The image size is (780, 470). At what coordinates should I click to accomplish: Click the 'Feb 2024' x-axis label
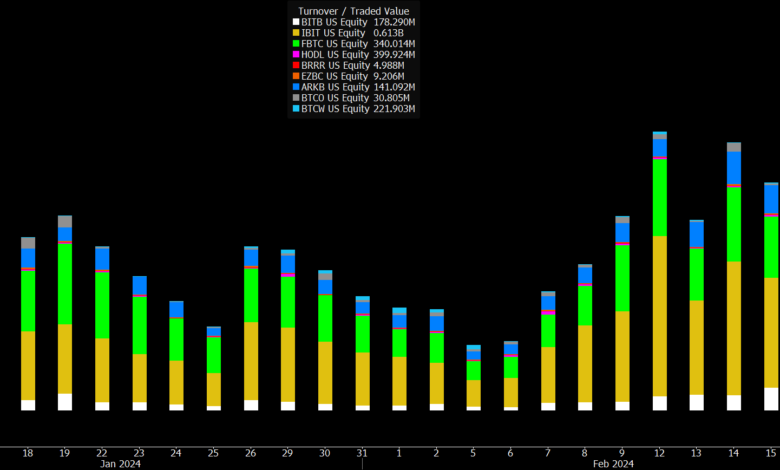pos(613,464)
